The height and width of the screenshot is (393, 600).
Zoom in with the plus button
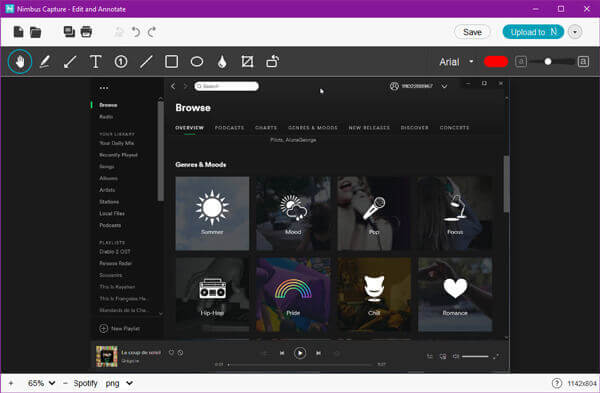point(11,383)
